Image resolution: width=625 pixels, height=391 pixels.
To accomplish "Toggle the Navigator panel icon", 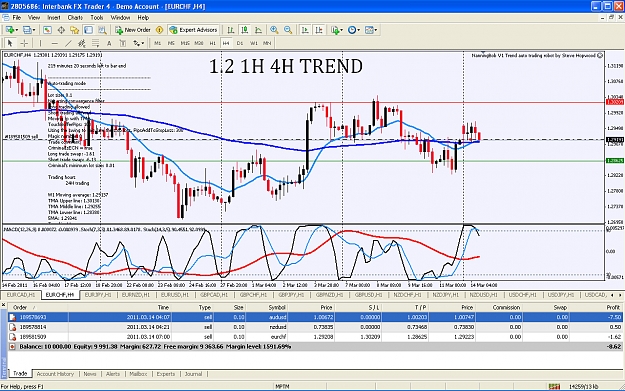I will coord(75,30).
